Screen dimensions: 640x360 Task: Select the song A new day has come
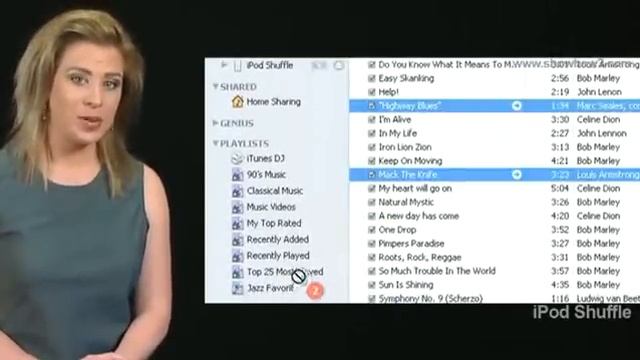(x=419, y=216)
